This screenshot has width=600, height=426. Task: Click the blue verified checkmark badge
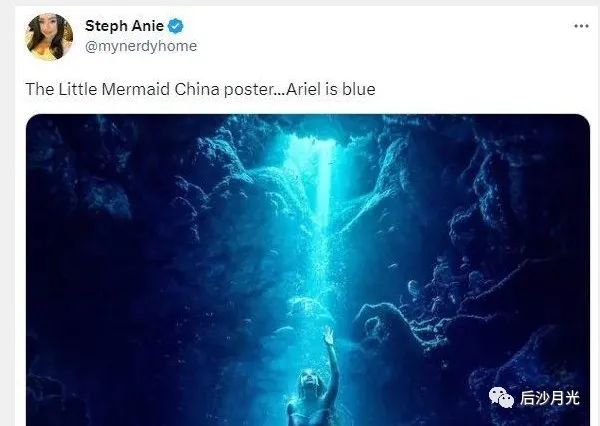[176, 26]
